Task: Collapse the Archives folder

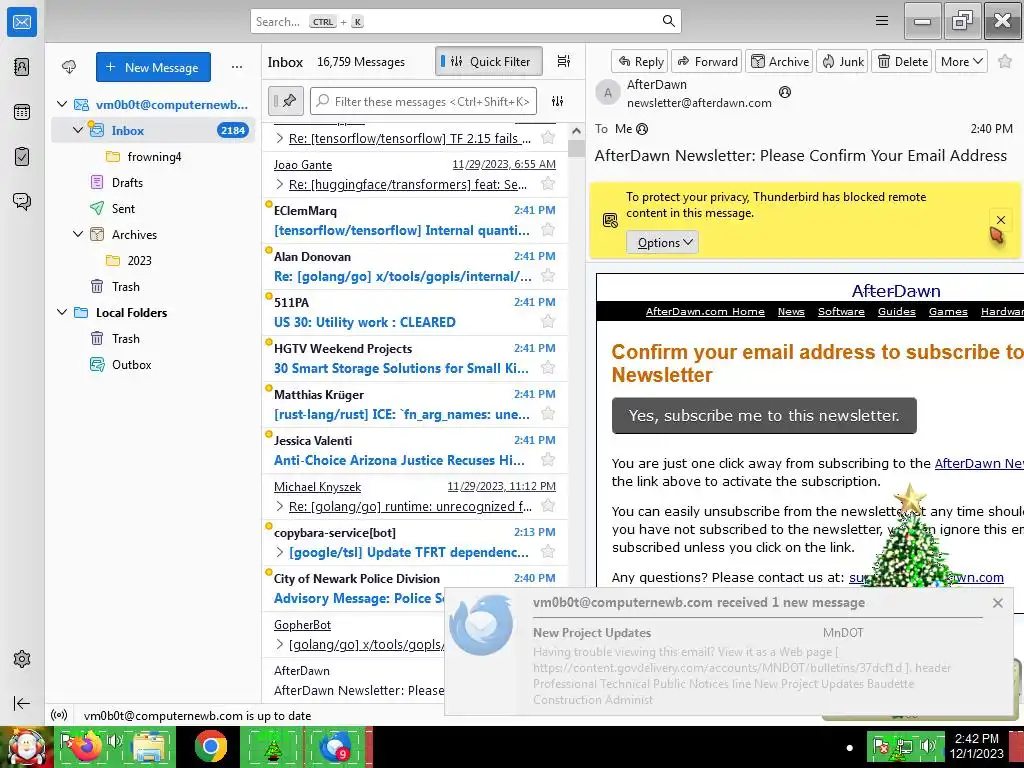Action: pyautogui.click(x=78, y=234)
